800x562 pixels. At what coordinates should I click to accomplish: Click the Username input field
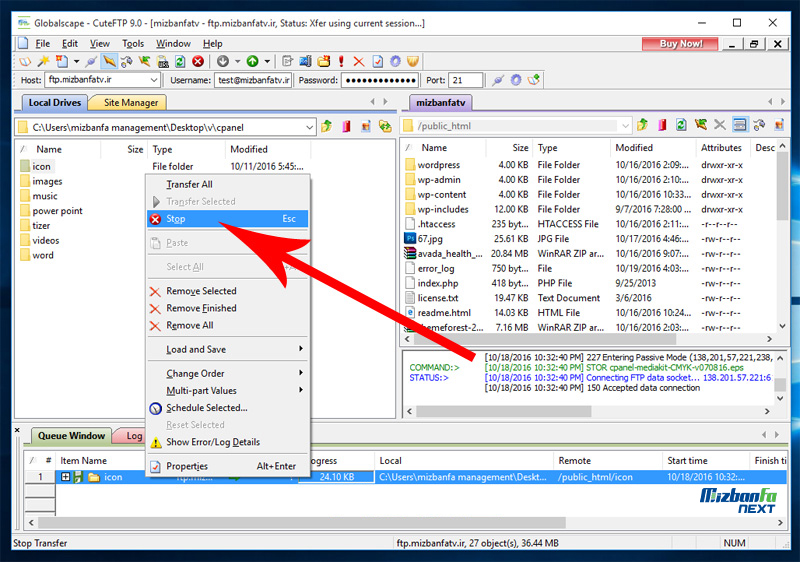tap(257, 80)
